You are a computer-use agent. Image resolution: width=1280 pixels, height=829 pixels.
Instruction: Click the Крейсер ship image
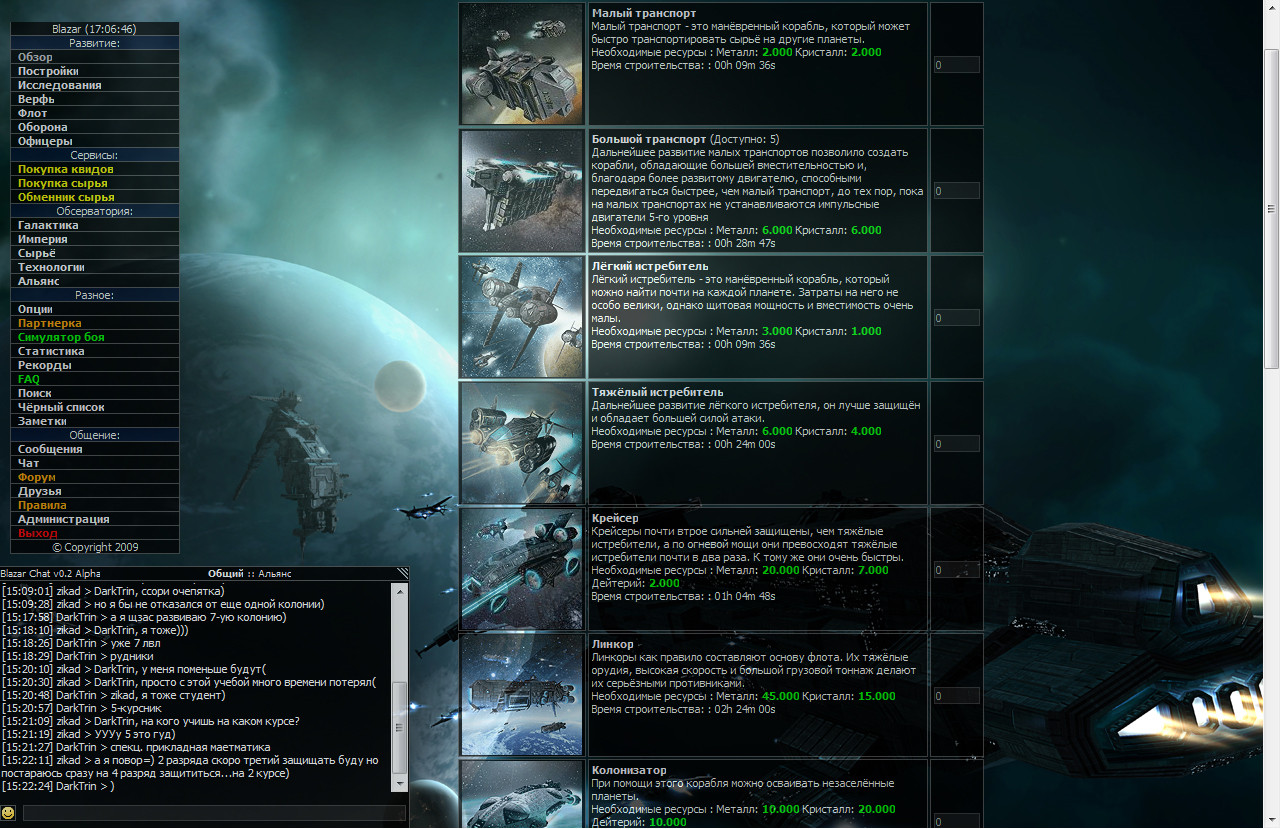click(522, 569)
